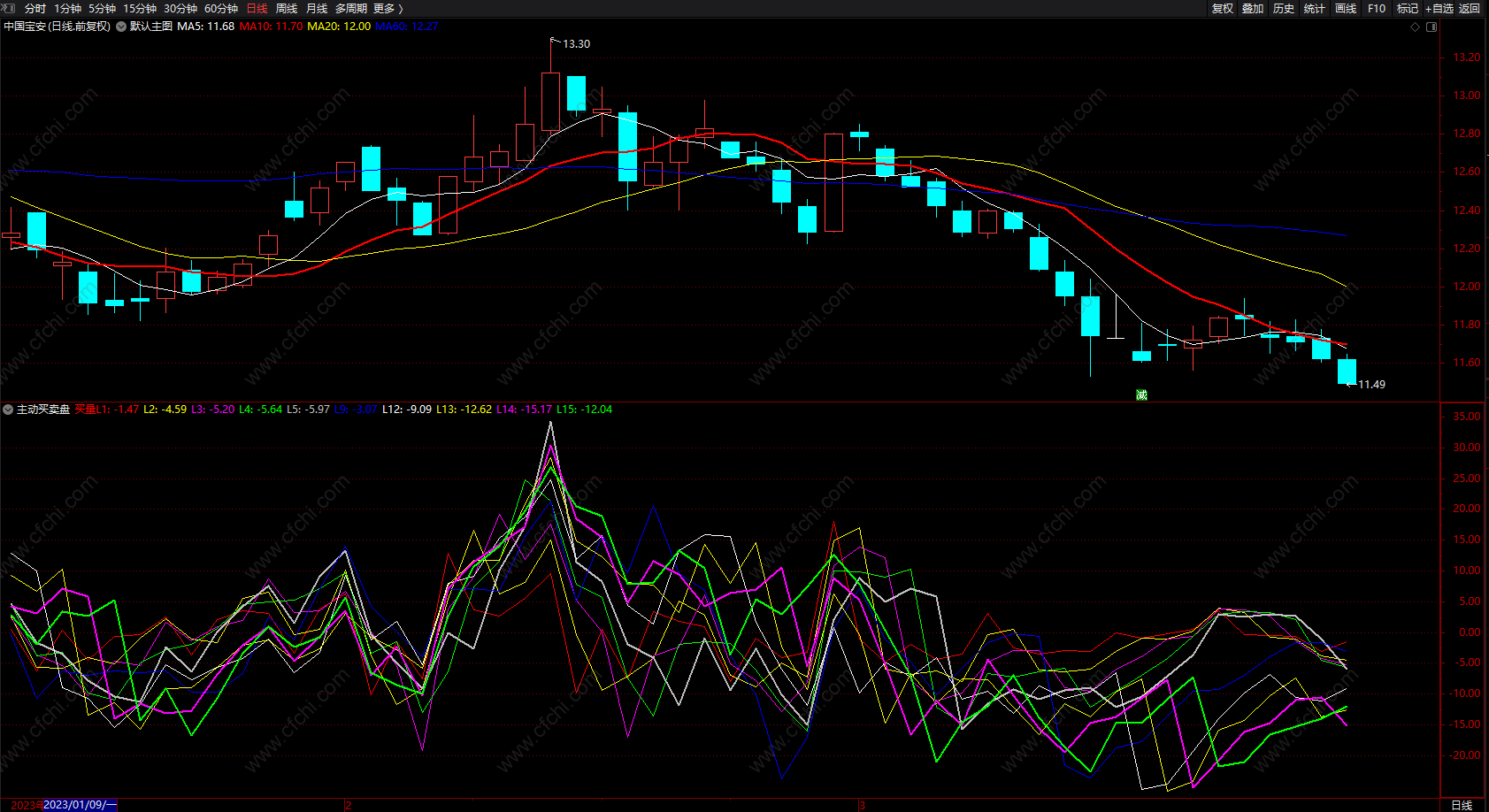Screen dimensions: 1489x812
Task: Switch to the 分时 chart tab
Action: coord(35,8)
